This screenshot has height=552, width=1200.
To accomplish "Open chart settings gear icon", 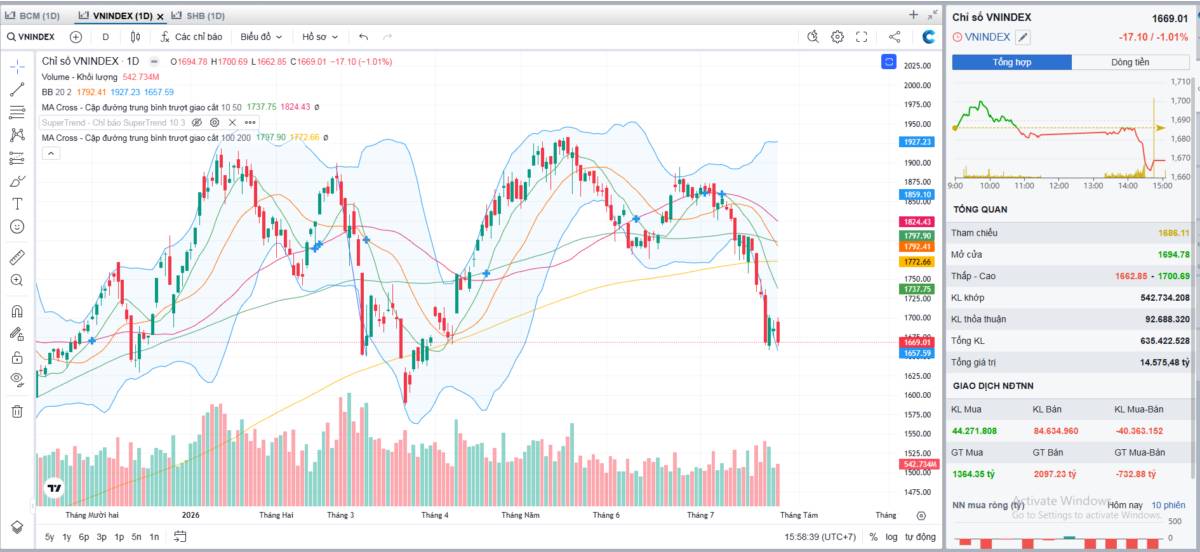I will [x=838, y=37].
